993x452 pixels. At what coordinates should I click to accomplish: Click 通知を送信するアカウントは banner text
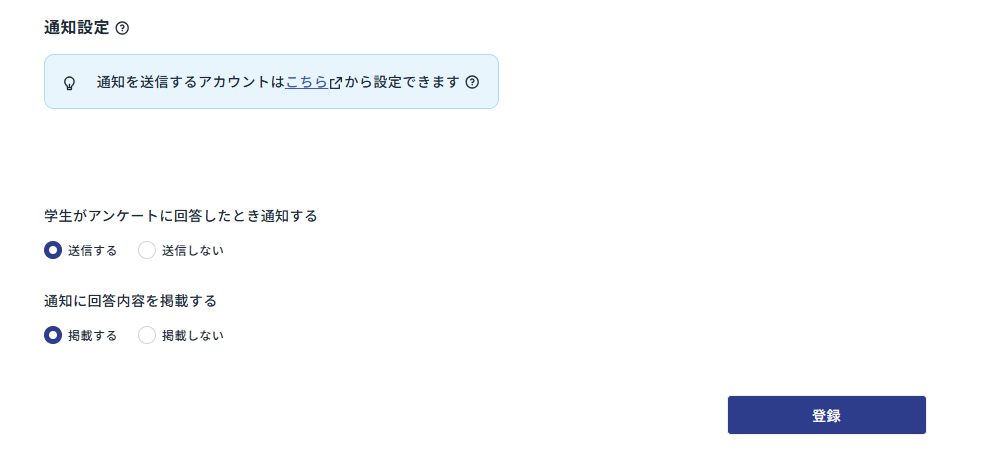tap(191, 82)
